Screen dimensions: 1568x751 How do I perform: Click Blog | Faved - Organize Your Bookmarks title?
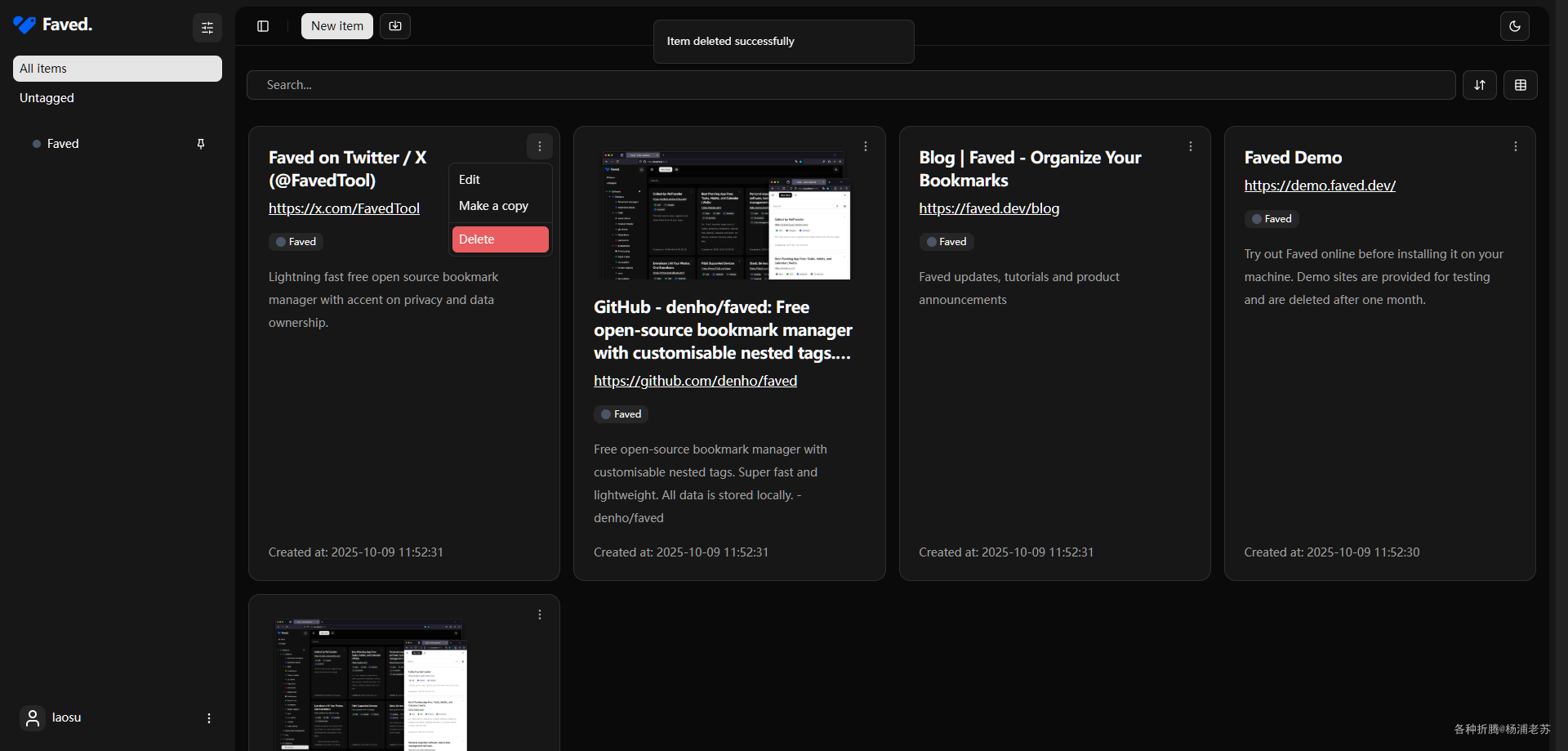(1030, 169)
